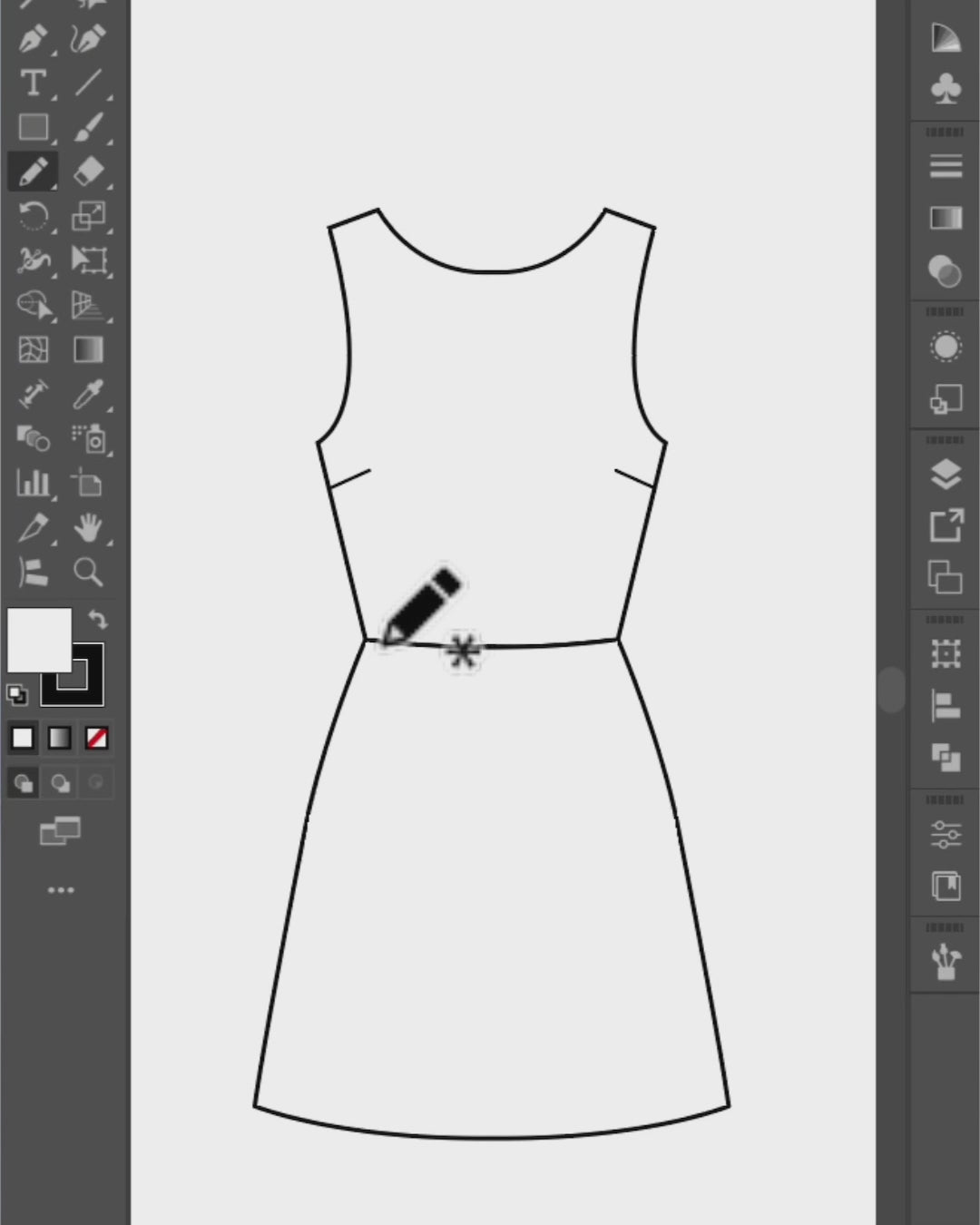Viewport: 980px width, 1225px height.
Task: Activate the Hand tool
Action: click(88, 527)
